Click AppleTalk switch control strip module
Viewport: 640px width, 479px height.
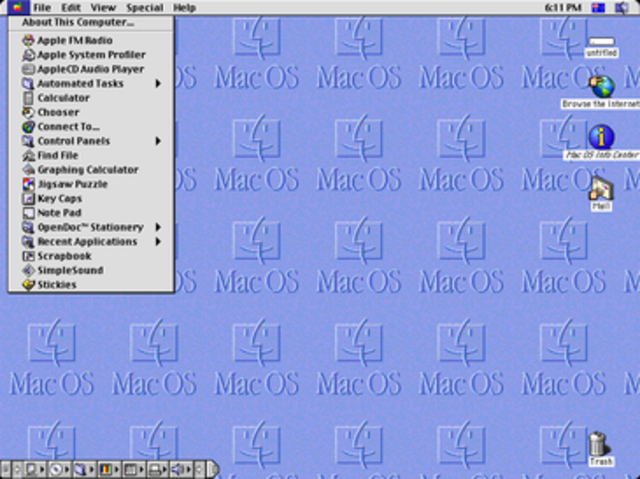tap(35, 469)
